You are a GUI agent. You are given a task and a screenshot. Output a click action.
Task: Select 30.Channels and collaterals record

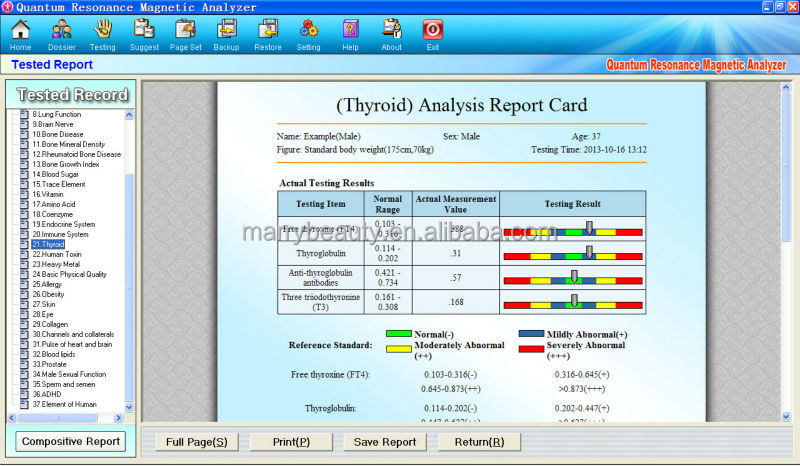[73, 334]
